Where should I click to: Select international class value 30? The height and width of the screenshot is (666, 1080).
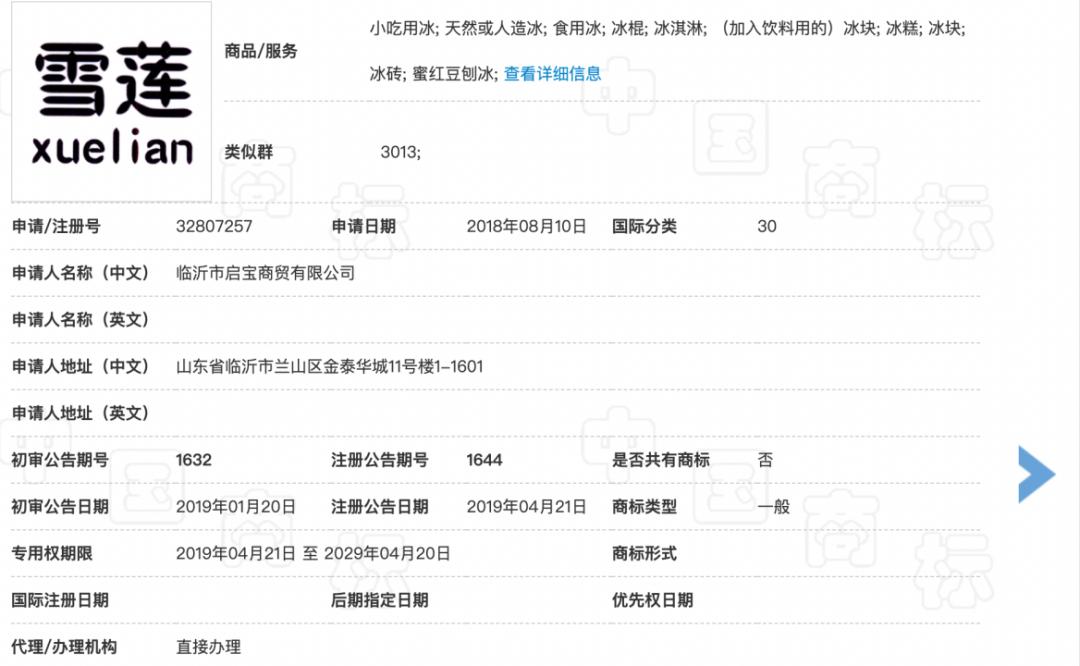tap(767, 226)
